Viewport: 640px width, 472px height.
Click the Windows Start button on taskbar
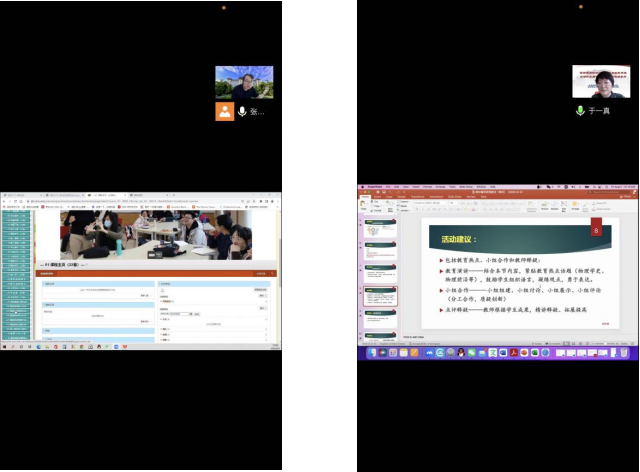[4, 347]
